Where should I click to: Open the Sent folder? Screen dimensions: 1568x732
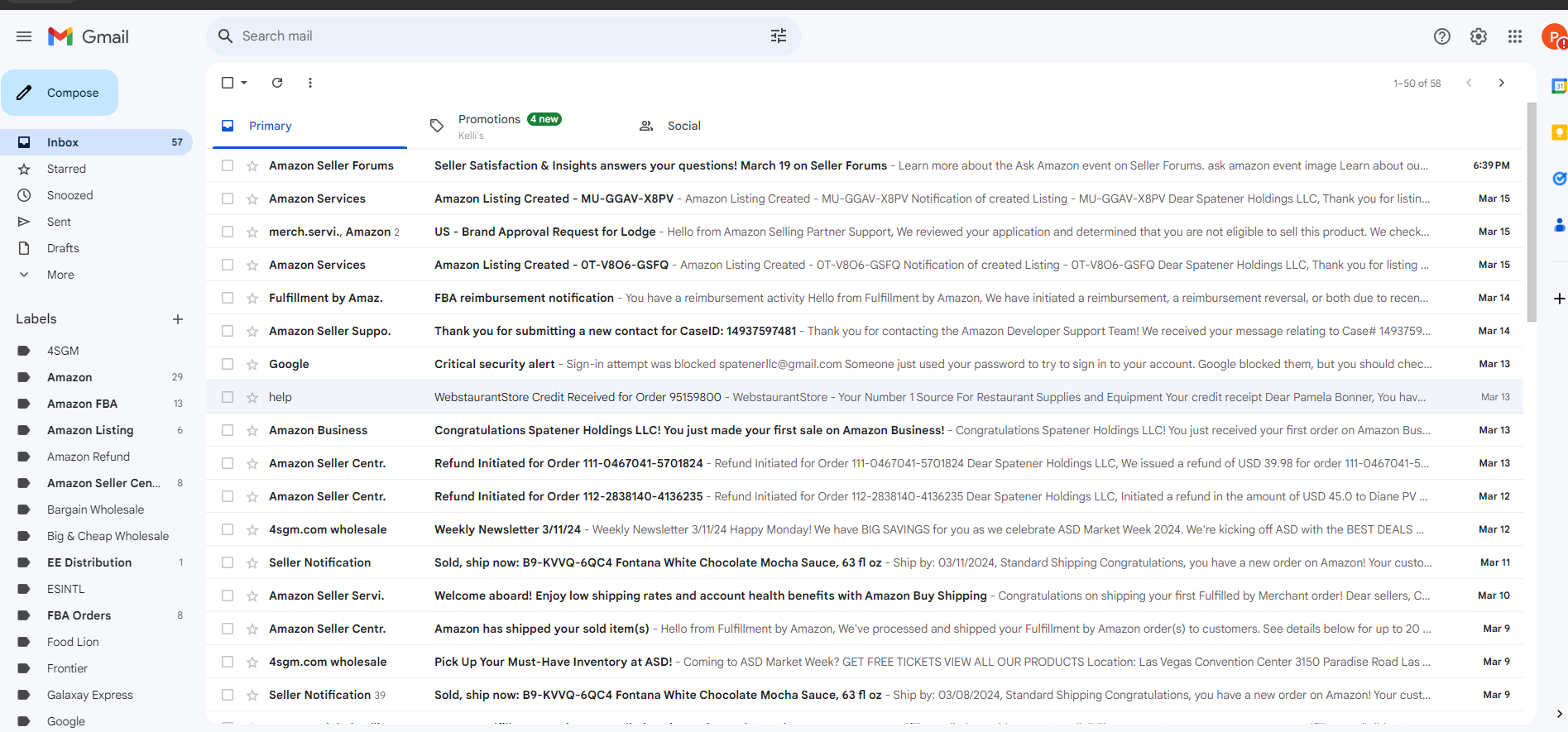click(x=96, y=222)
